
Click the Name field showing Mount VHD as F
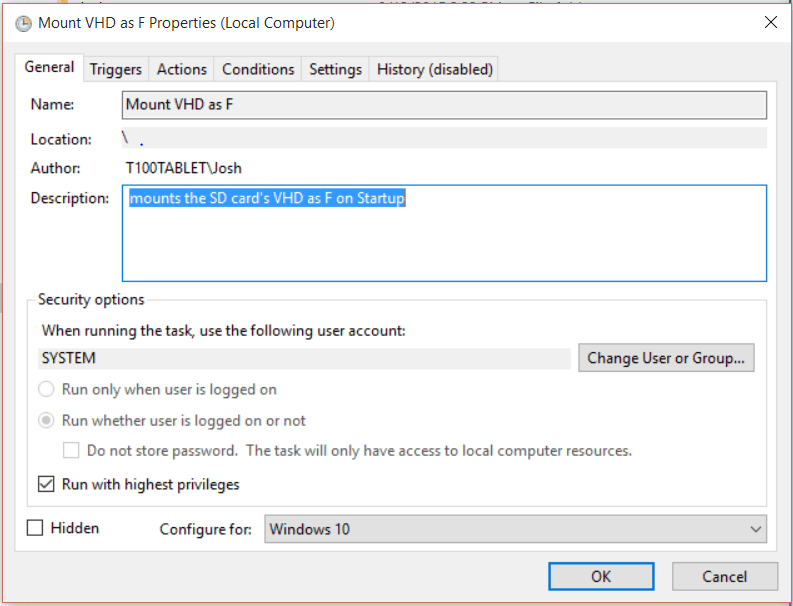pyautogui.click(x=444, y=104)
